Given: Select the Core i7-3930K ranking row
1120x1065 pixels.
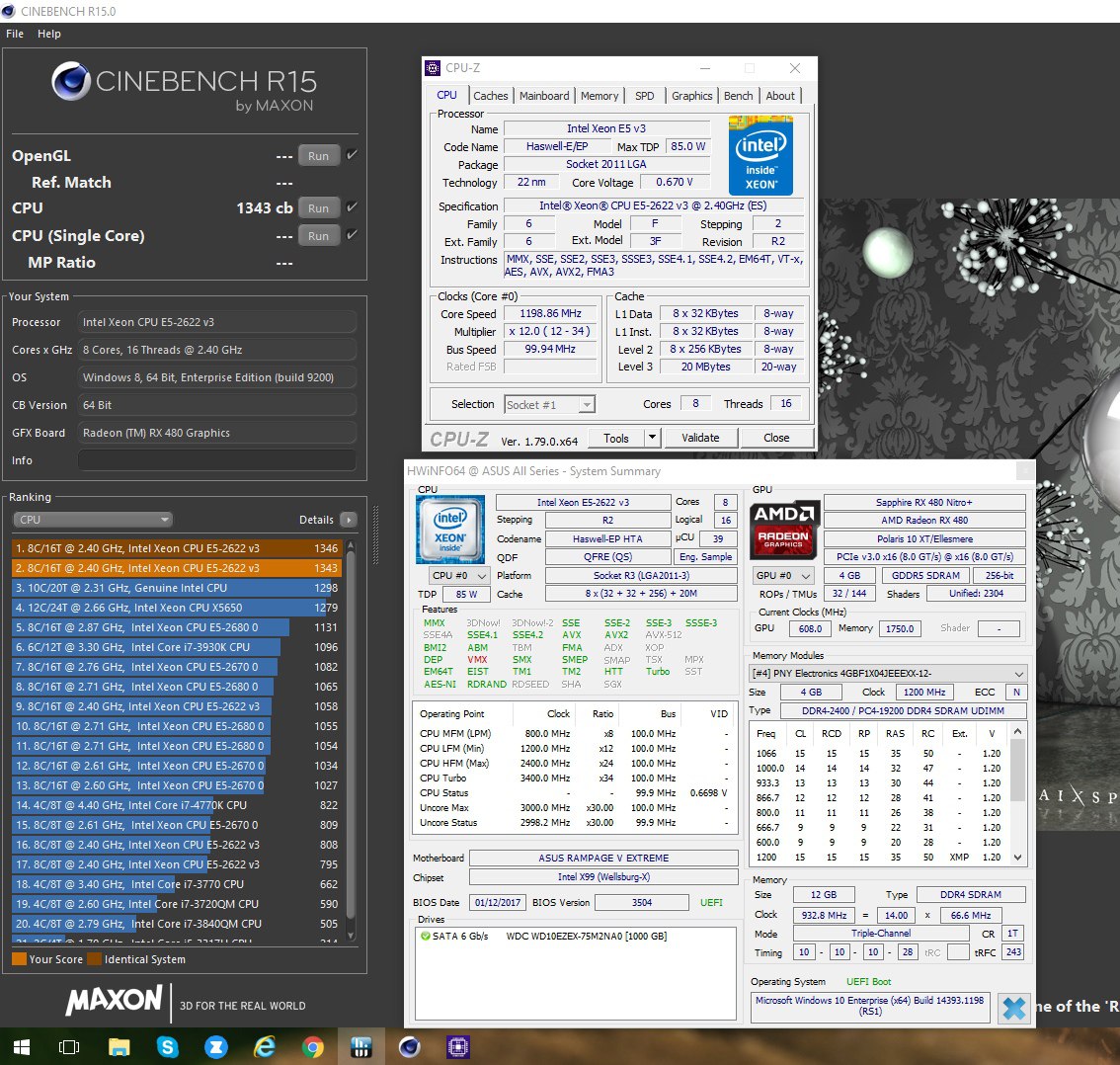Looking at the screenshot, I should (177, 647).
